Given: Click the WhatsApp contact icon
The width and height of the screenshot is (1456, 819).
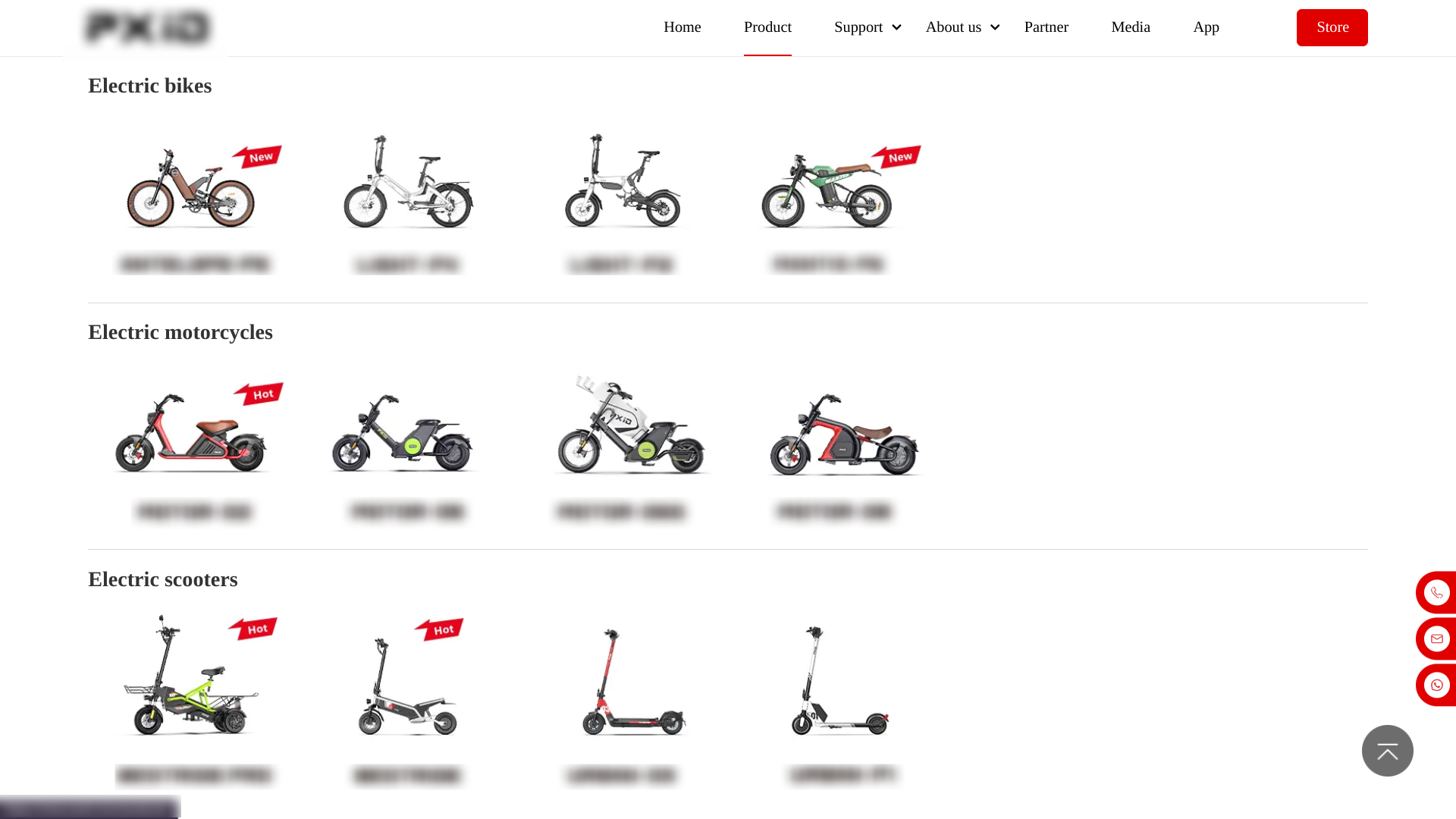Looking at the screenshot, I should 1436,685.
